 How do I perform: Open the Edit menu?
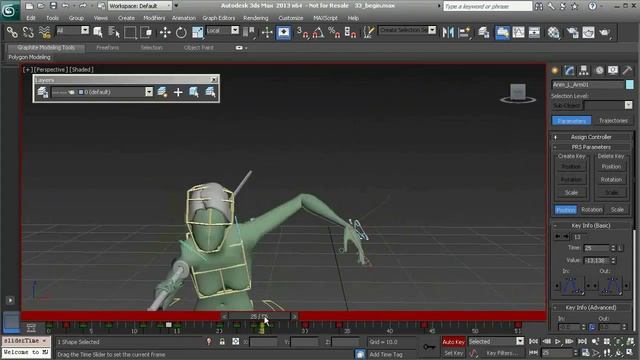tap(31, 18)
